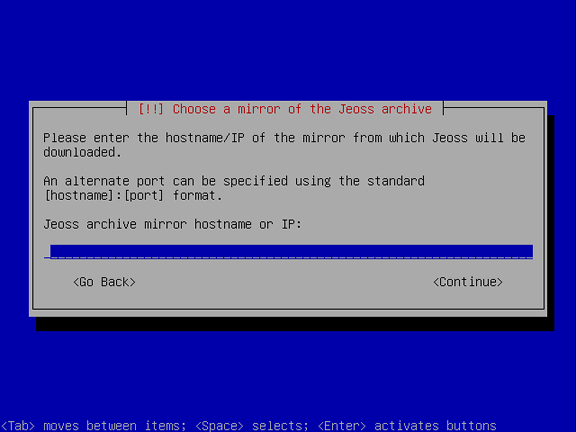This screenshot has height=432, width=576.
Task: Click the empty gray area between the Go Back and Continue buttons
Action: click(284, 282)
